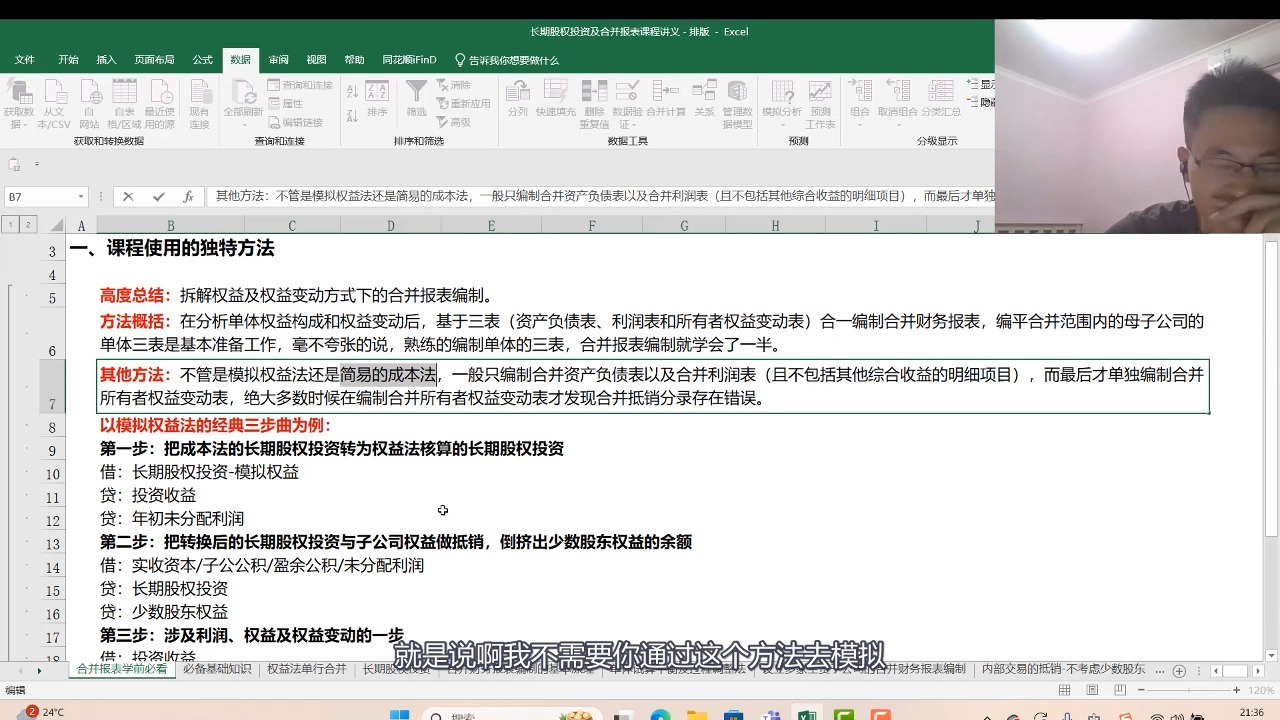The image size is (1280, 720).
Task: Open the 必备基础知识 sheet tab
Action: 217,669
